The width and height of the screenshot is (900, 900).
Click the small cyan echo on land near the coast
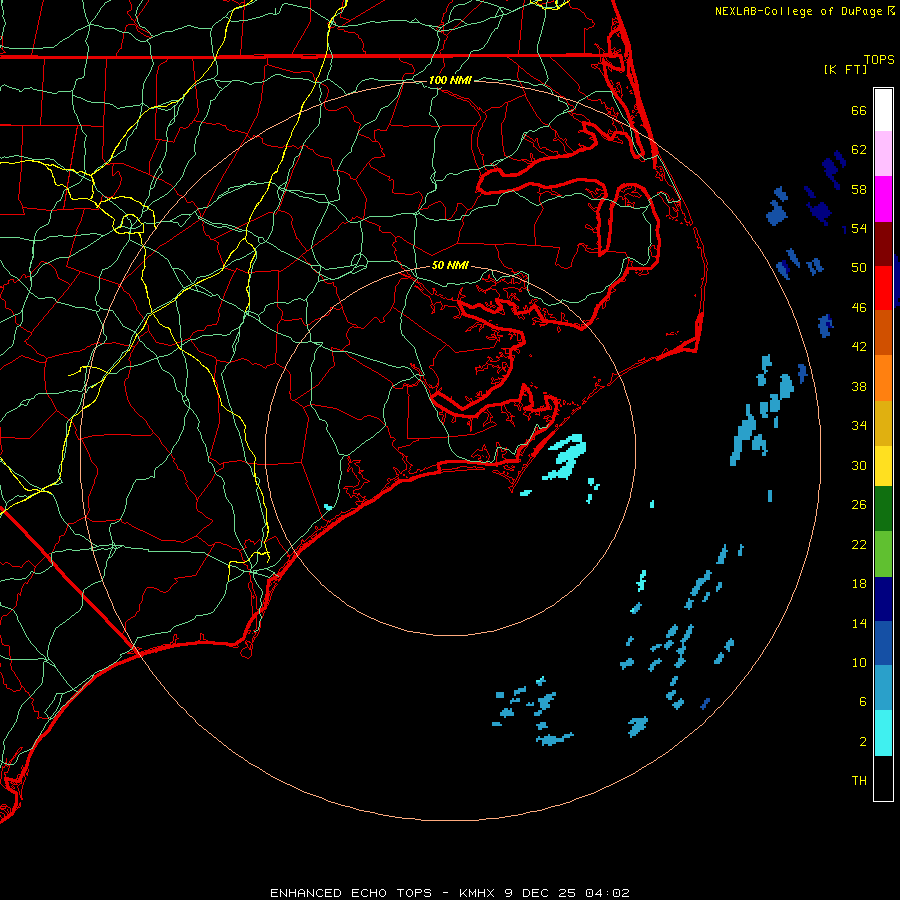click(x=328, y=507)
